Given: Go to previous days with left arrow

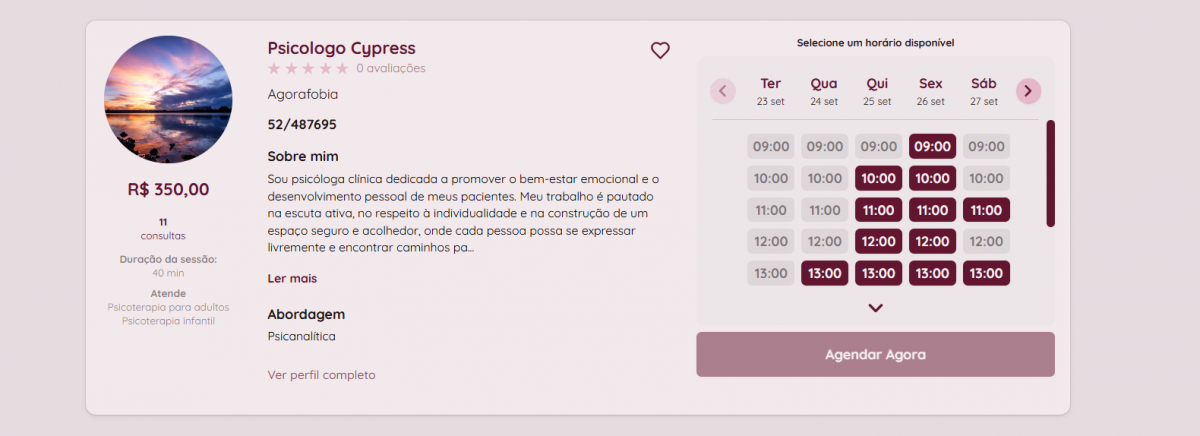Looking at the screenshot, I should [723, 91].
